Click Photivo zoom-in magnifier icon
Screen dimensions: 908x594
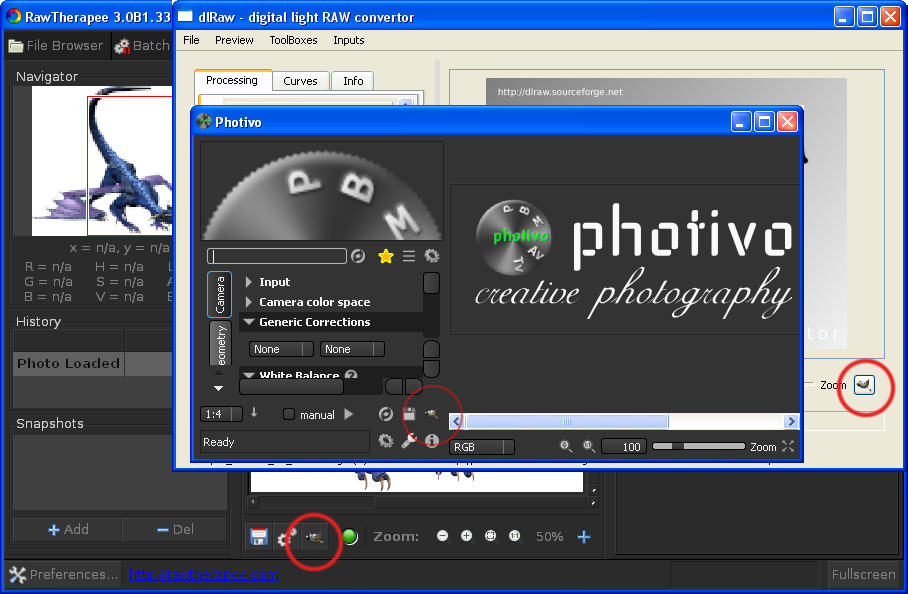pos(588,446)
